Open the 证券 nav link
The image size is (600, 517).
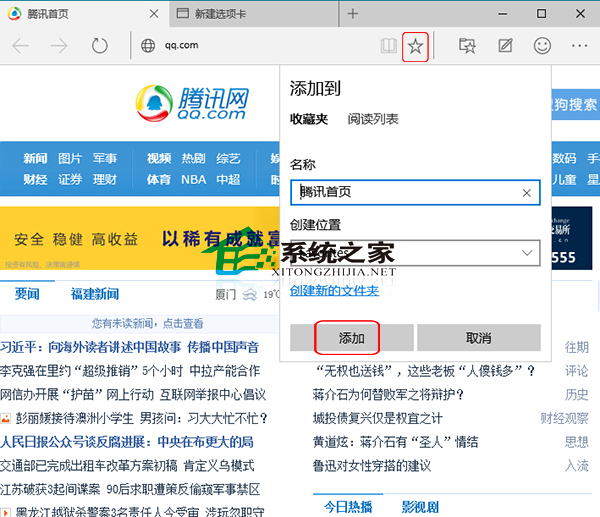(70, 179)
